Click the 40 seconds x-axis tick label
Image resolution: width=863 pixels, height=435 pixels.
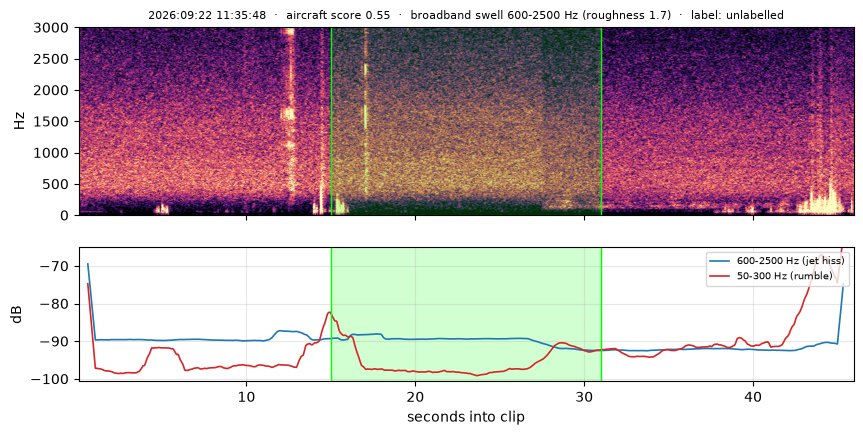coord(753,396)
